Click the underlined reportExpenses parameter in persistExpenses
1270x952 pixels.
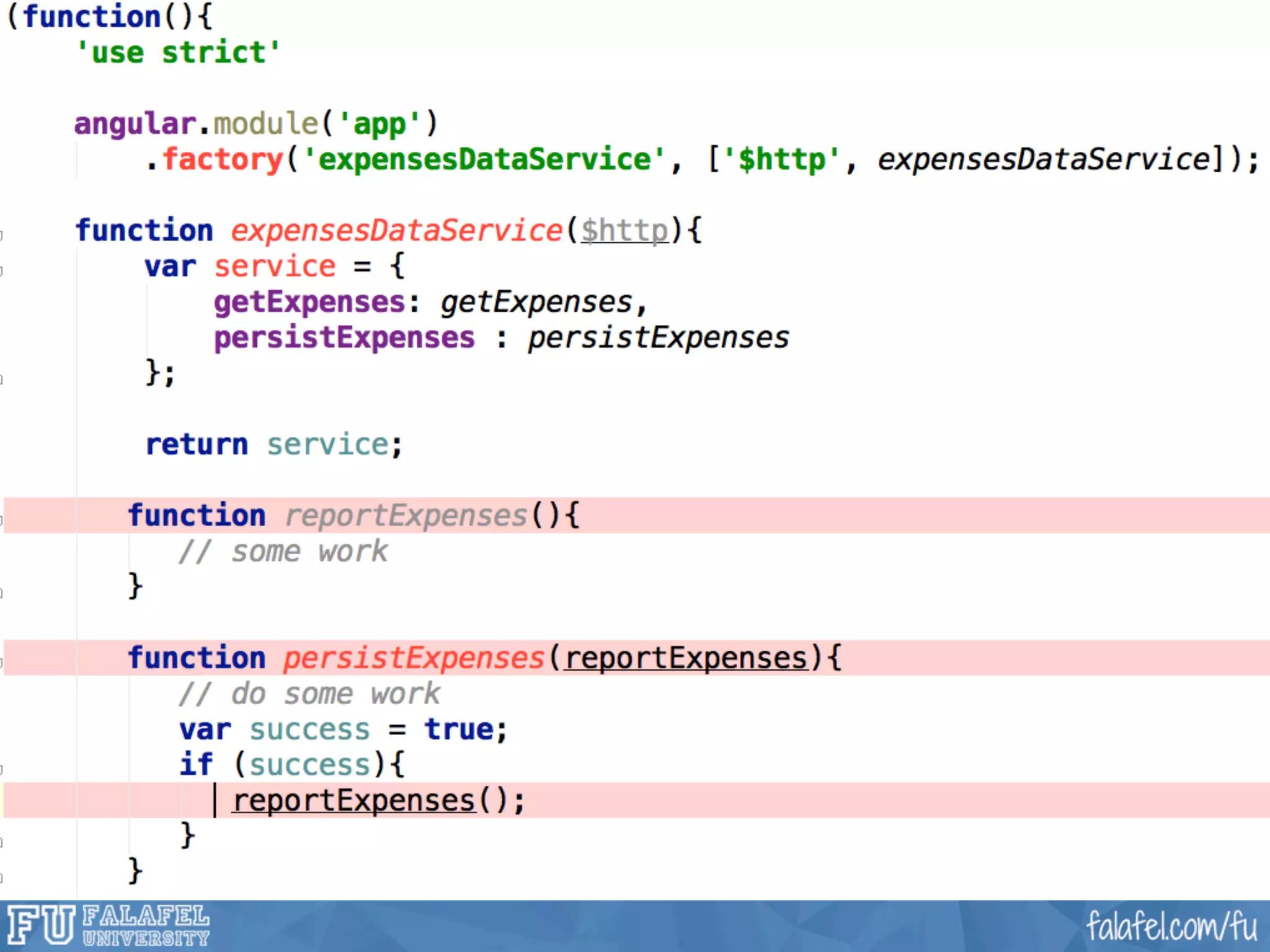coord(686,658)
